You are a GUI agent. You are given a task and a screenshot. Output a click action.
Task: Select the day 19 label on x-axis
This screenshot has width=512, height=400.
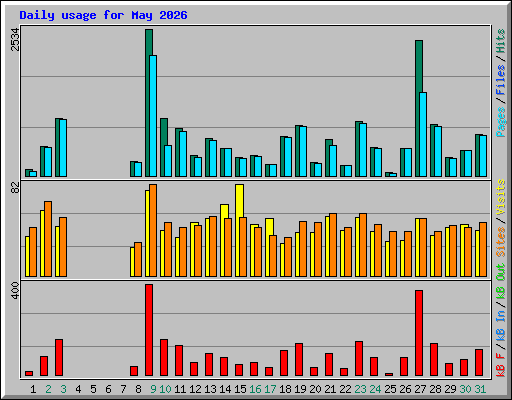[300, 389]
